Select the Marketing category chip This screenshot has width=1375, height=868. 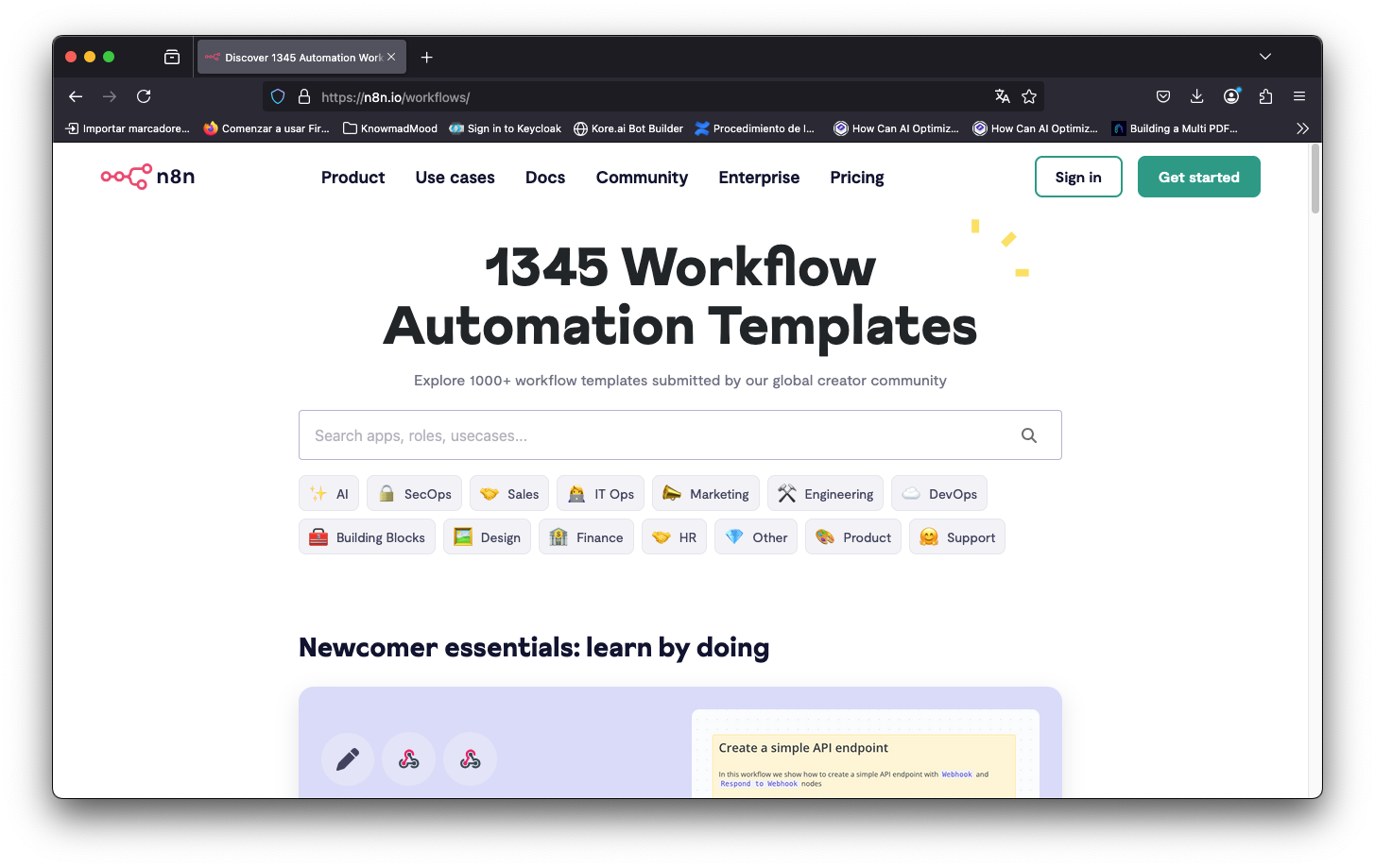[x=706, y=493]
